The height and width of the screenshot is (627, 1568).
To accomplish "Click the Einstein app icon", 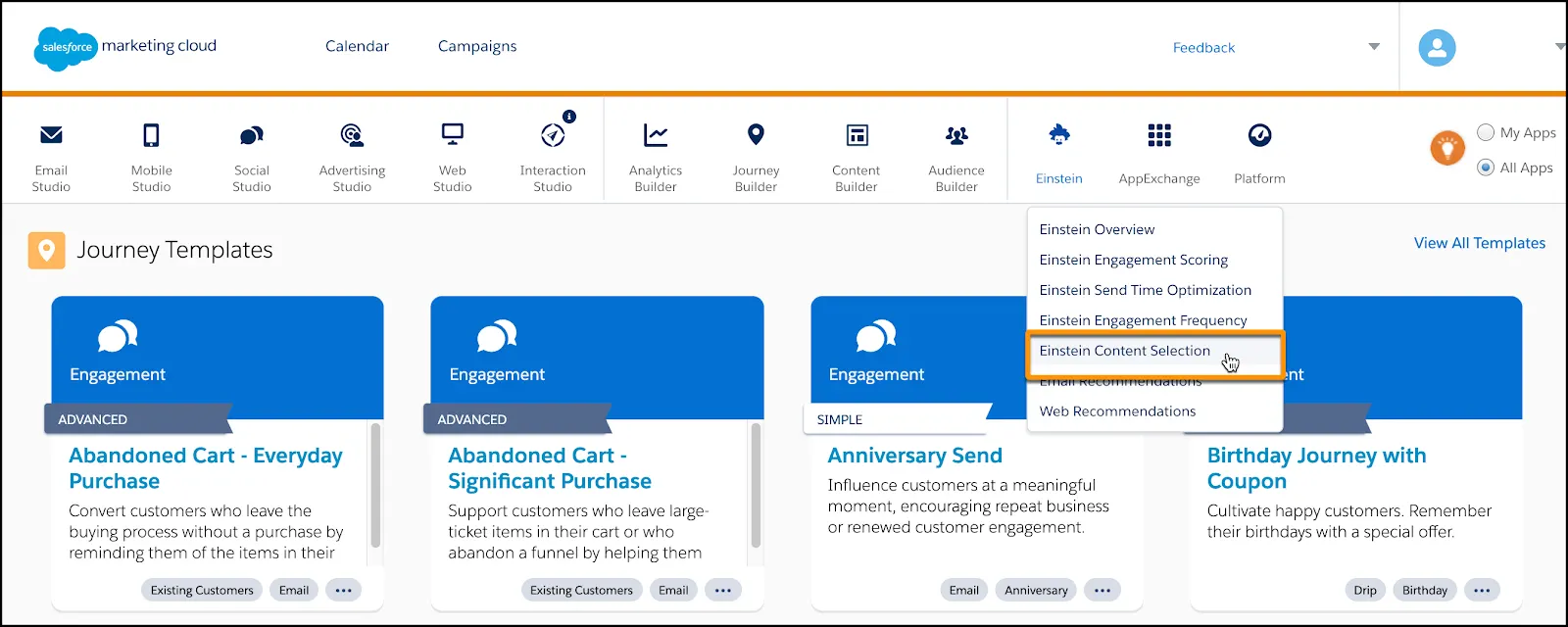I will coord(1059,135).
